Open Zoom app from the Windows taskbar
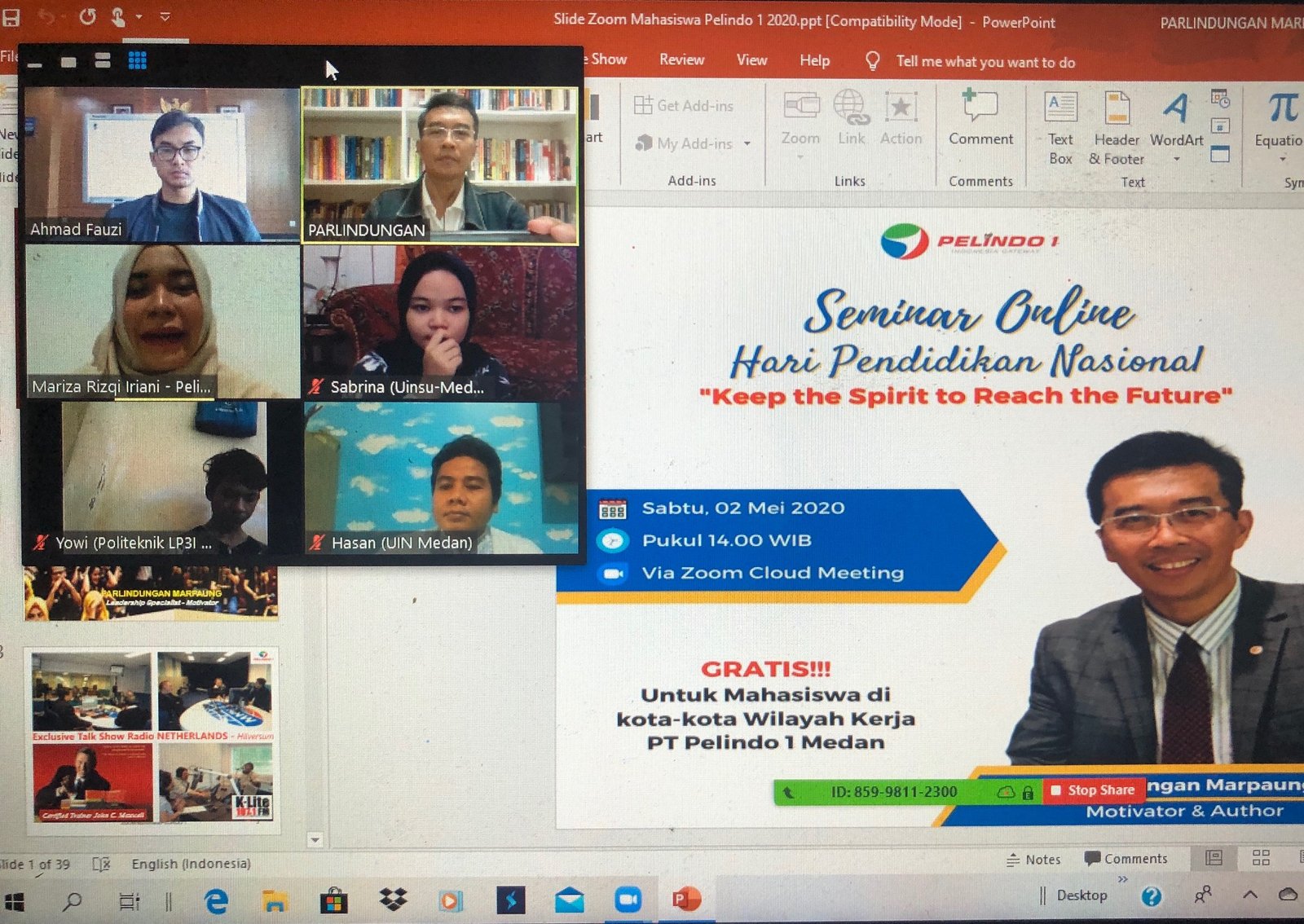This screenshot has height=924, width=1304. point(628,899)
